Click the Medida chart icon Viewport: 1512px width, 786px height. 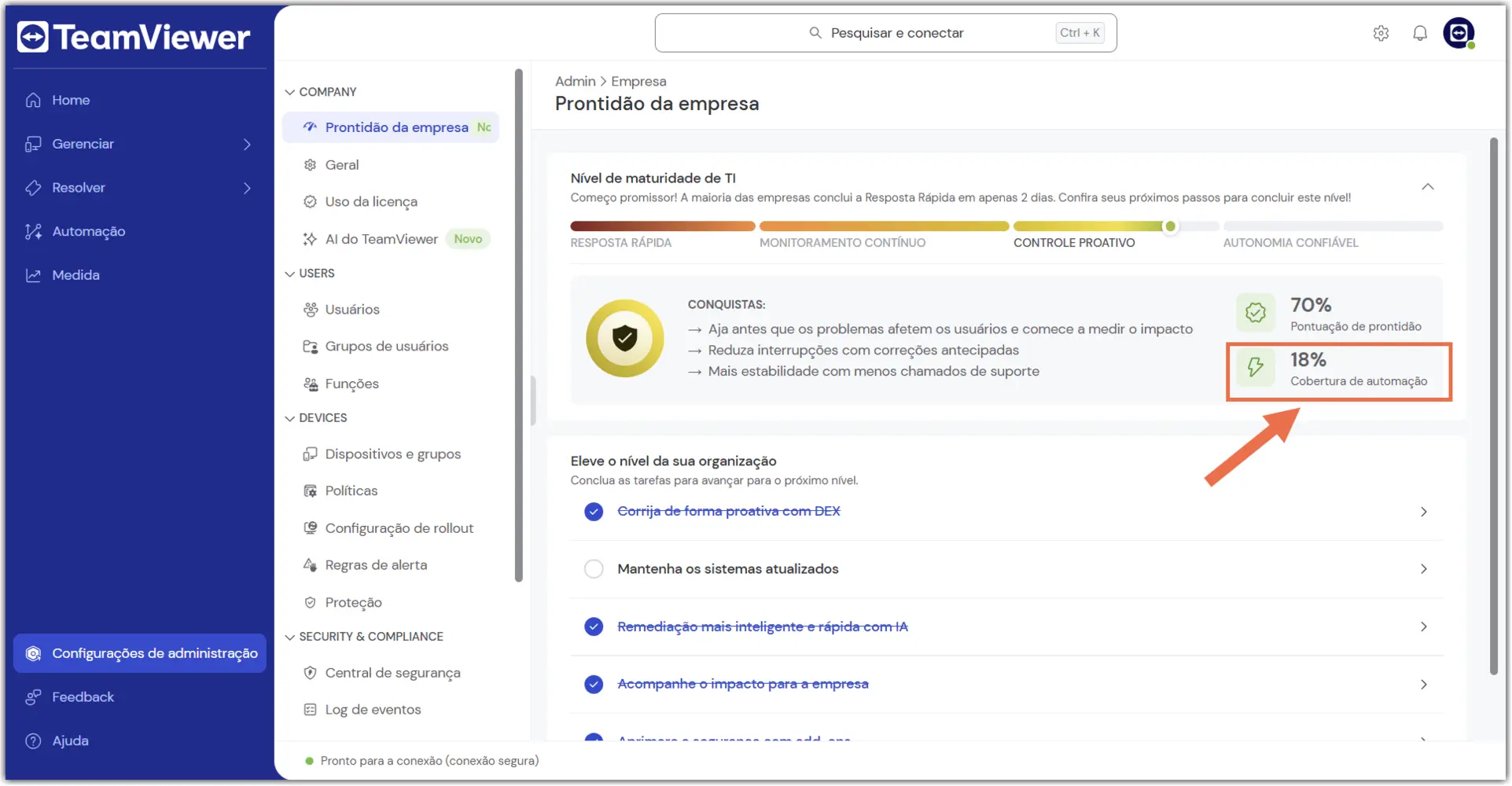[x=33, y=275]
